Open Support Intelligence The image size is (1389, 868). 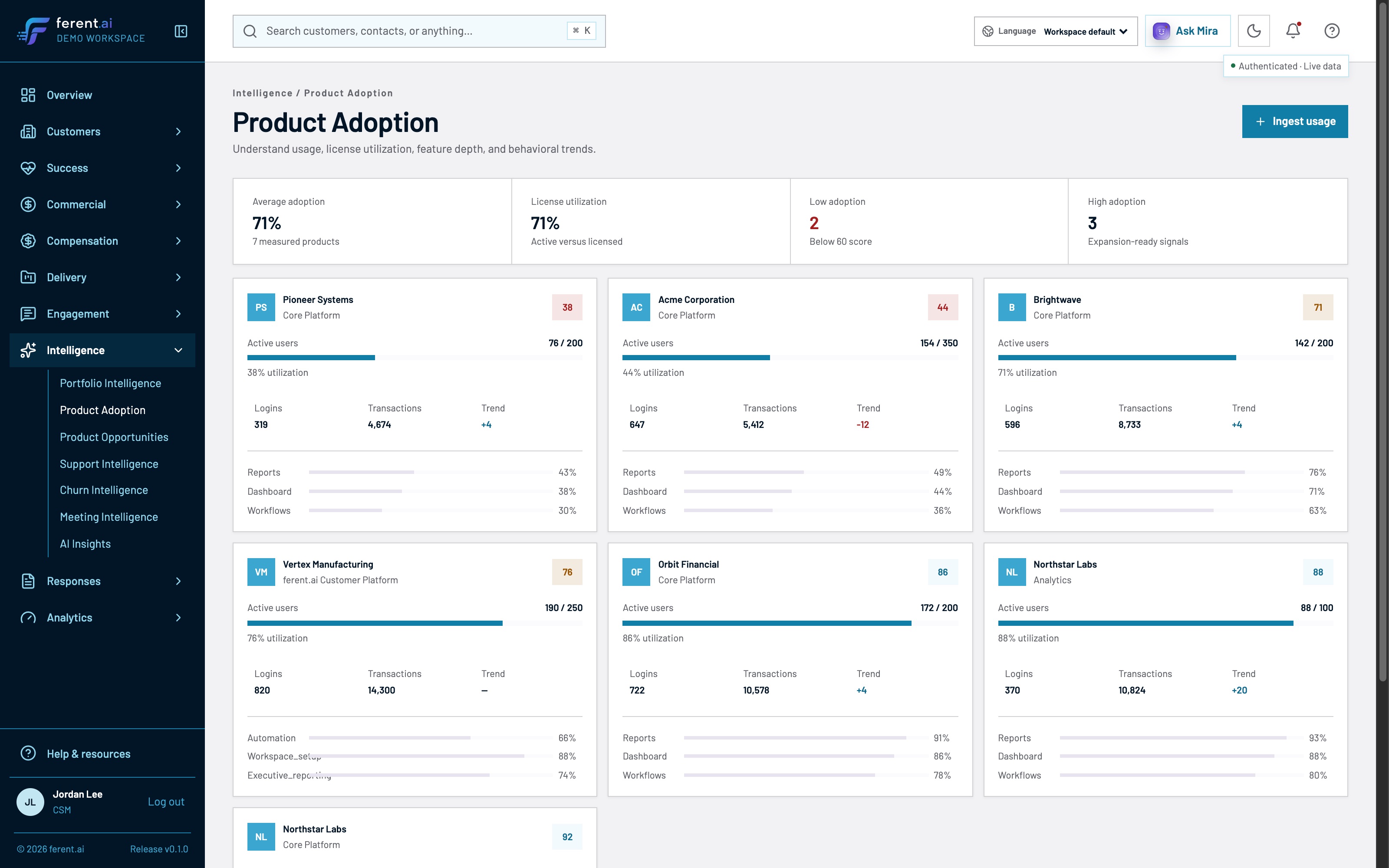[x=109, y=464]
